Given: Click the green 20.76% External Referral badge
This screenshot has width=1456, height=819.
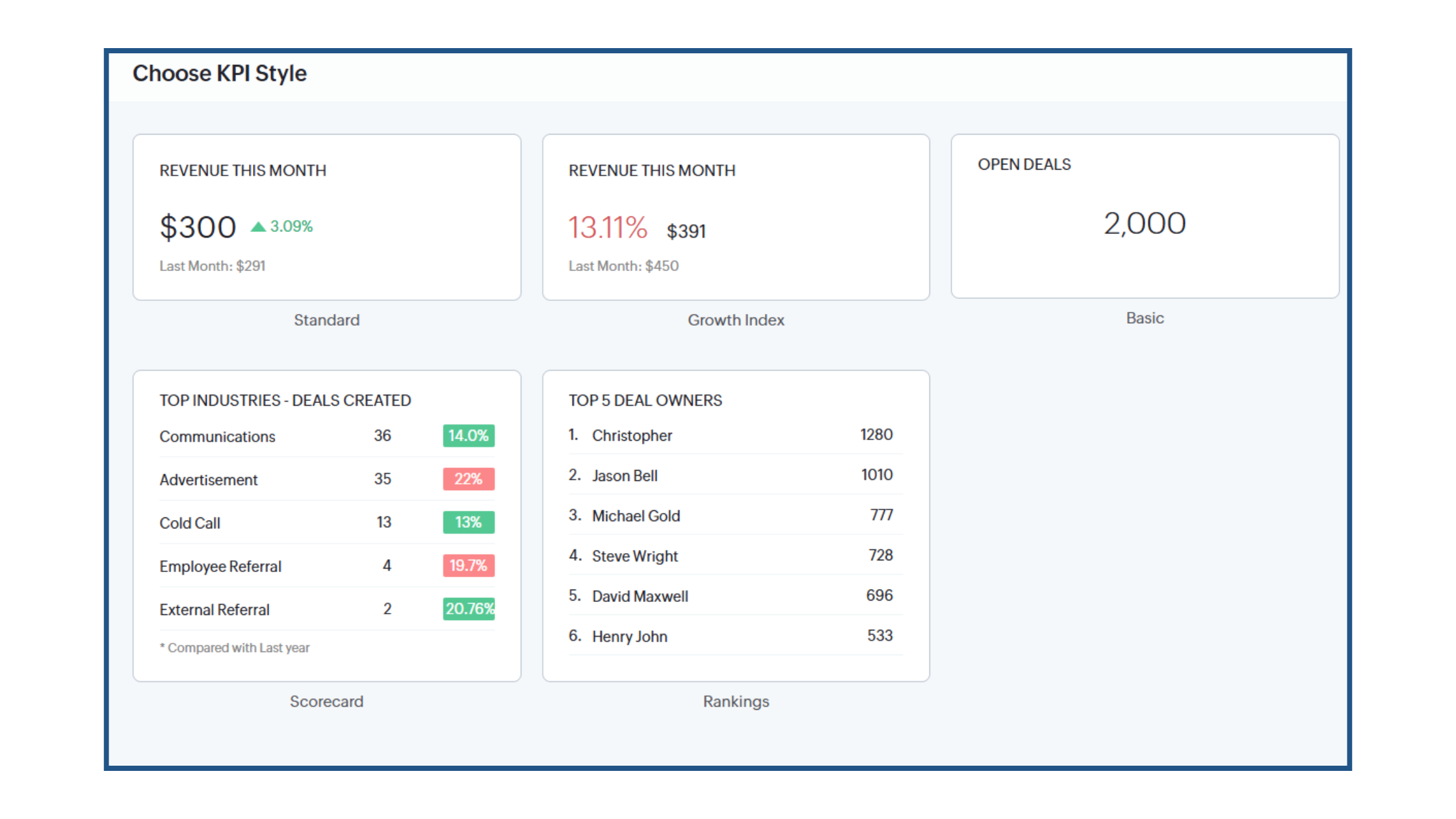Looking at the screenshot, I should click(x=469, y=608).
